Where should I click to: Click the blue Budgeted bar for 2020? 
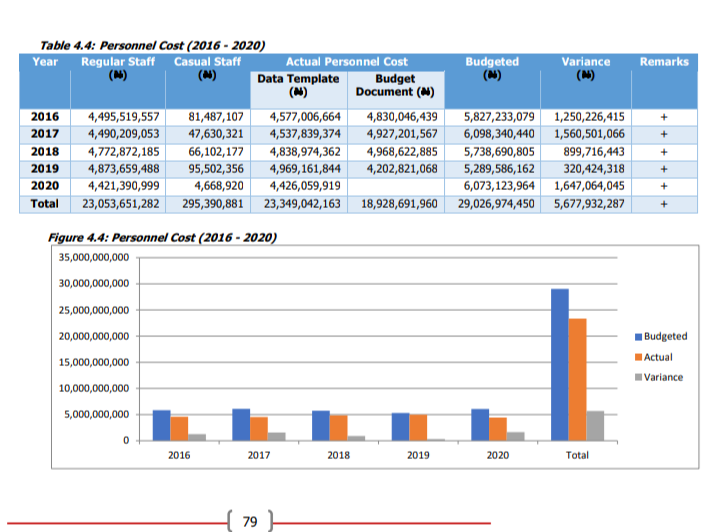(480, 425)
